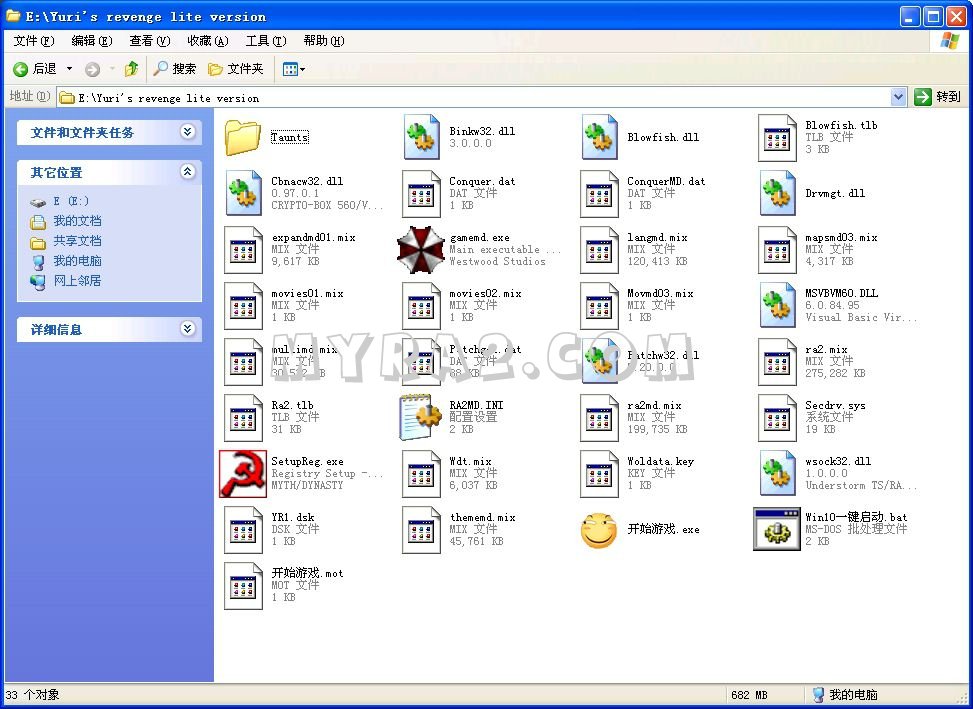Expand the 详细信息 panel
973x709 pixels.
coord(187,329)
